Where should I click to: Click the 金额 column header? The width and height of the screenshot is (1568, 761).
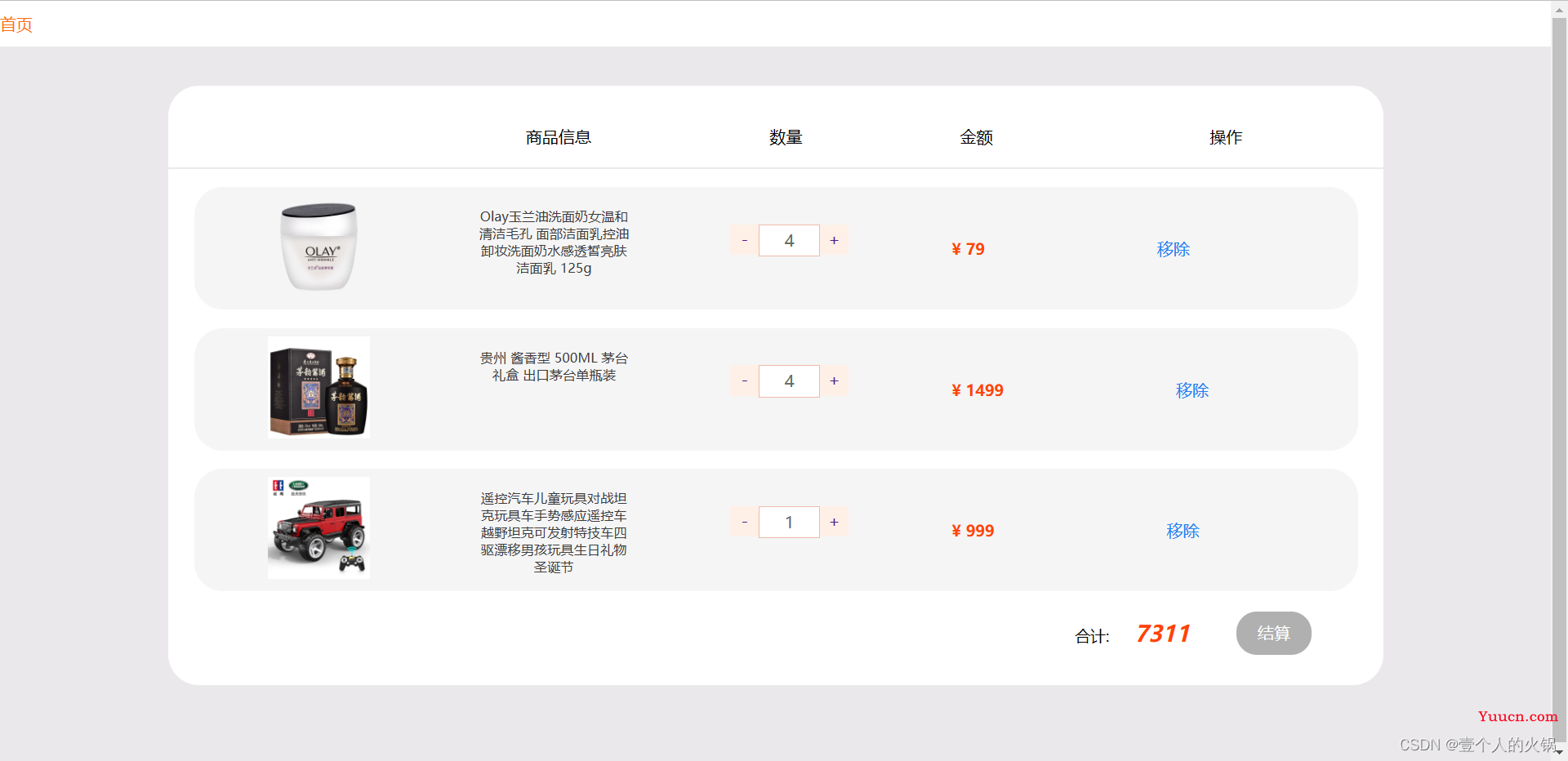976,137
